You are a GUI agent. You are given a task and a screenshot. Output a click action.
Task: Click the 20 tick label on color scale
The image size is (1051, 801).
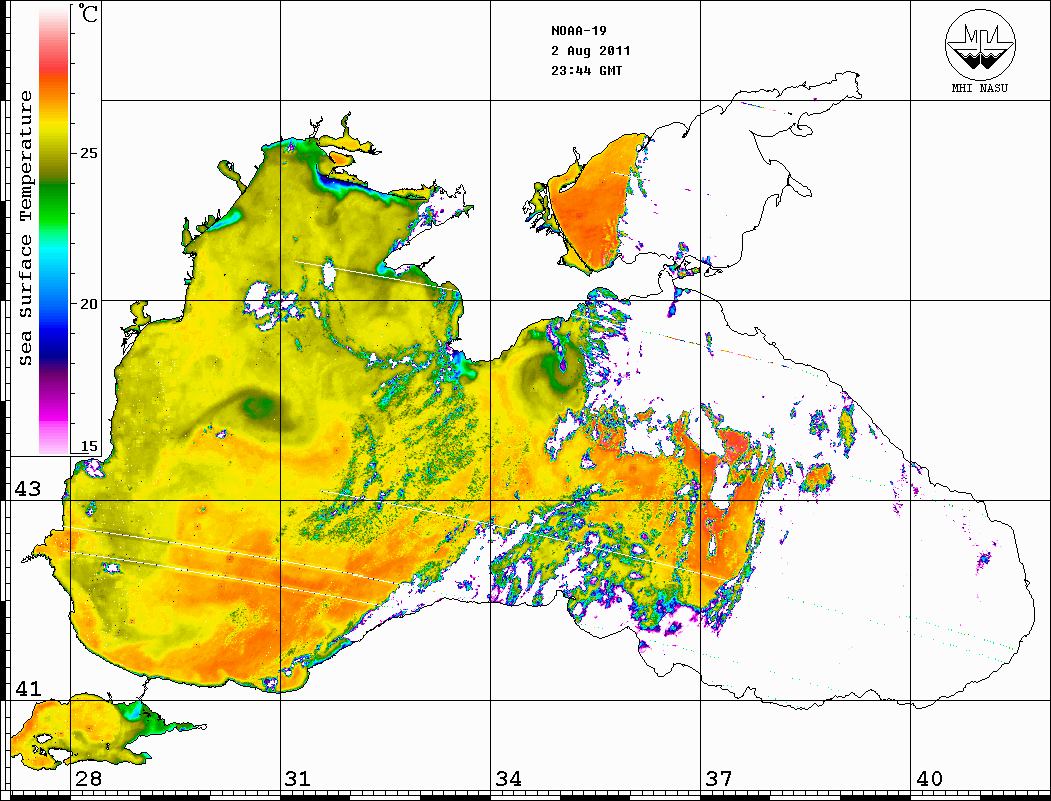(x=88, y=304)
